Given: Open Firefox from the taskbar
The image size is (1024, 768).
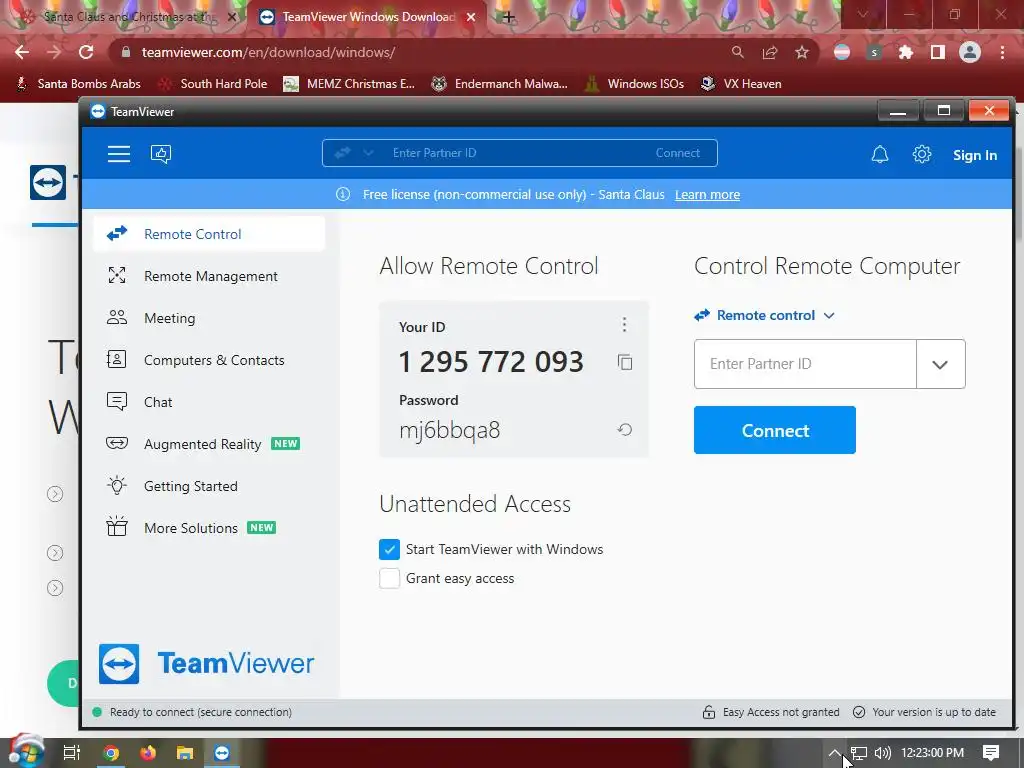Looking at the screenshot, I should tap(148, 753).
